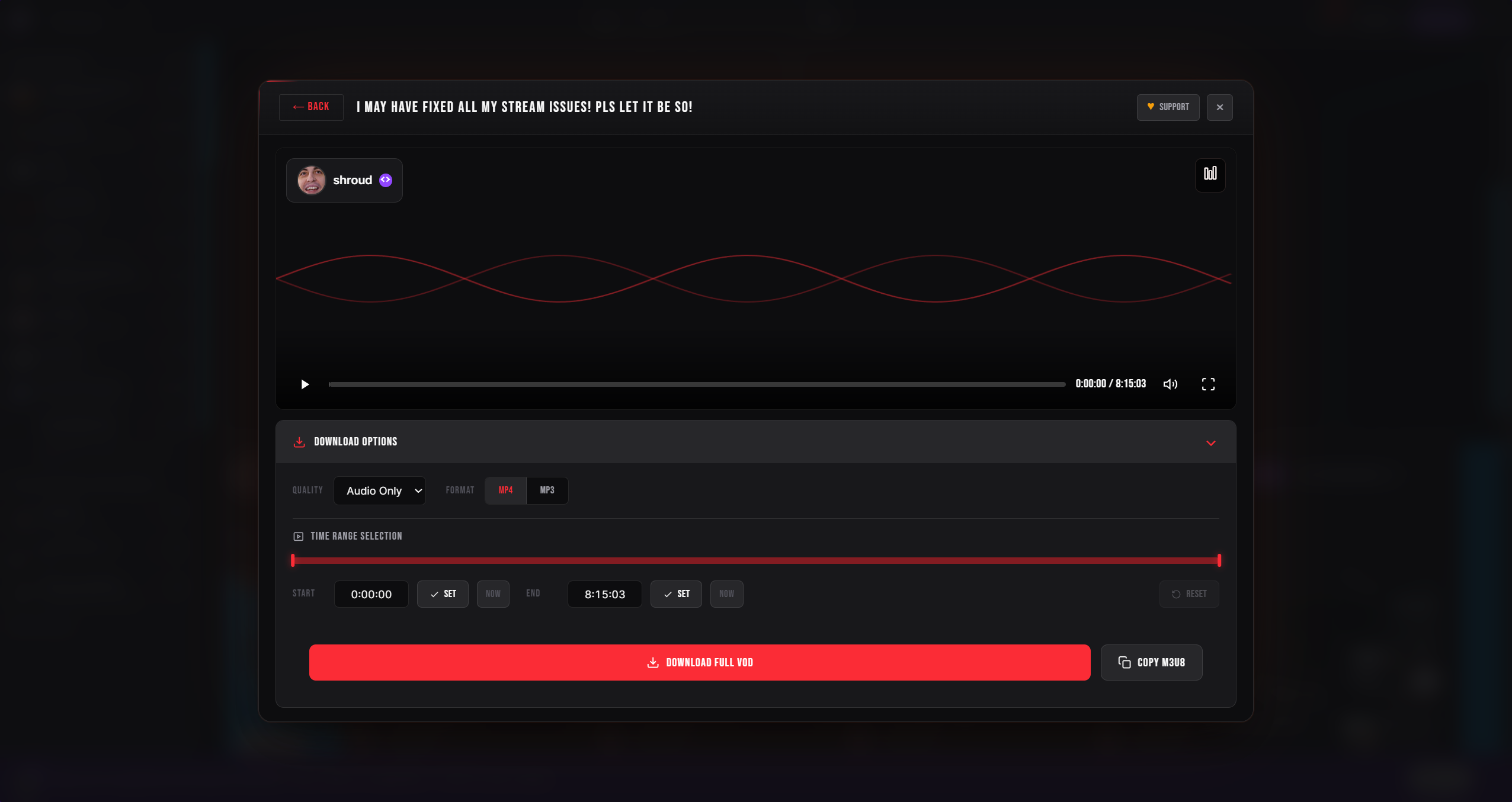The height and width of the screenshot is (802, 1512).
Task: Open the bar chart stats icon
Action: (1210, 174)
